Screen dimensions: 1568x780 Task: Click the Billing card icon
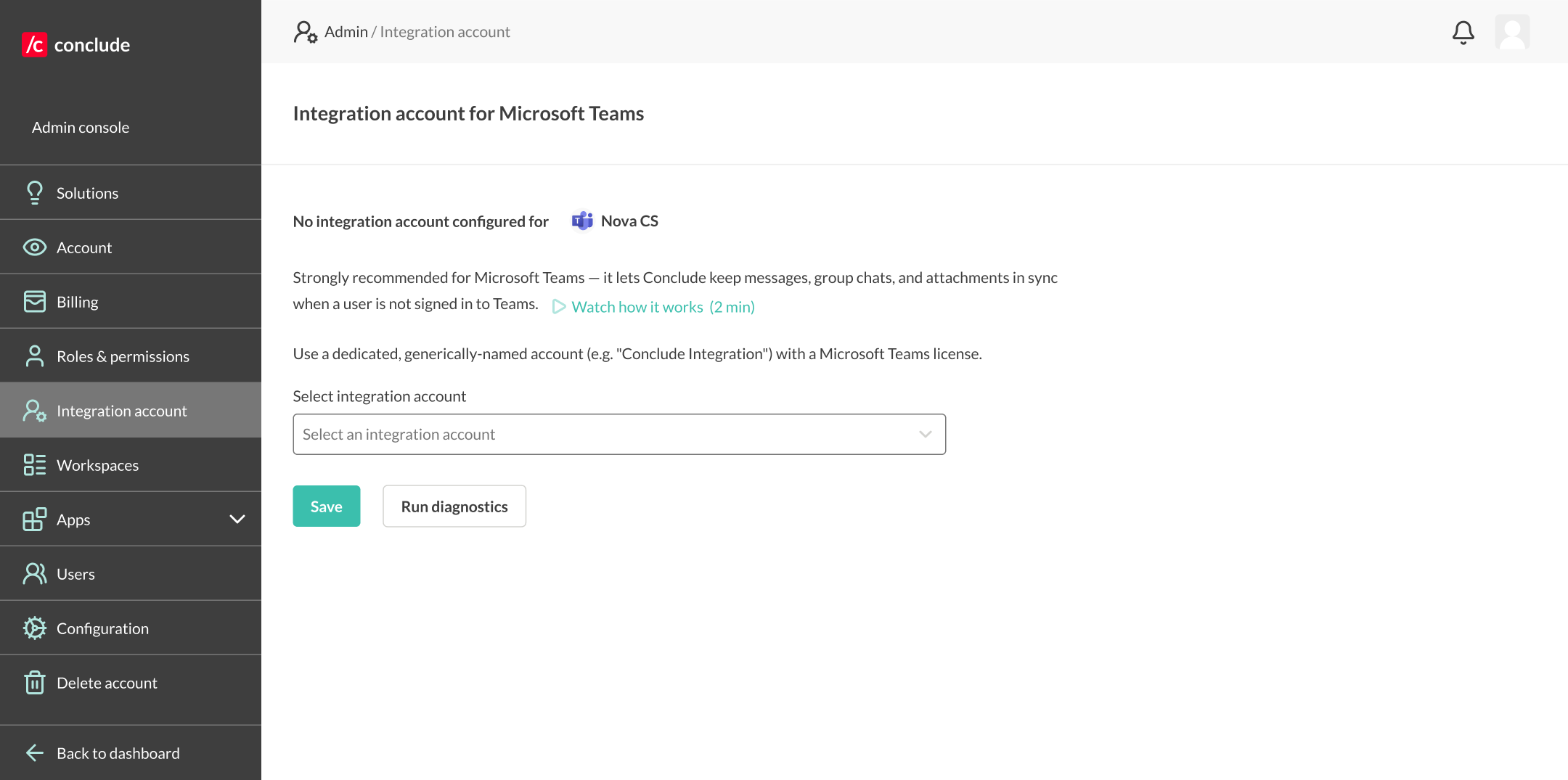coord(34,302)
